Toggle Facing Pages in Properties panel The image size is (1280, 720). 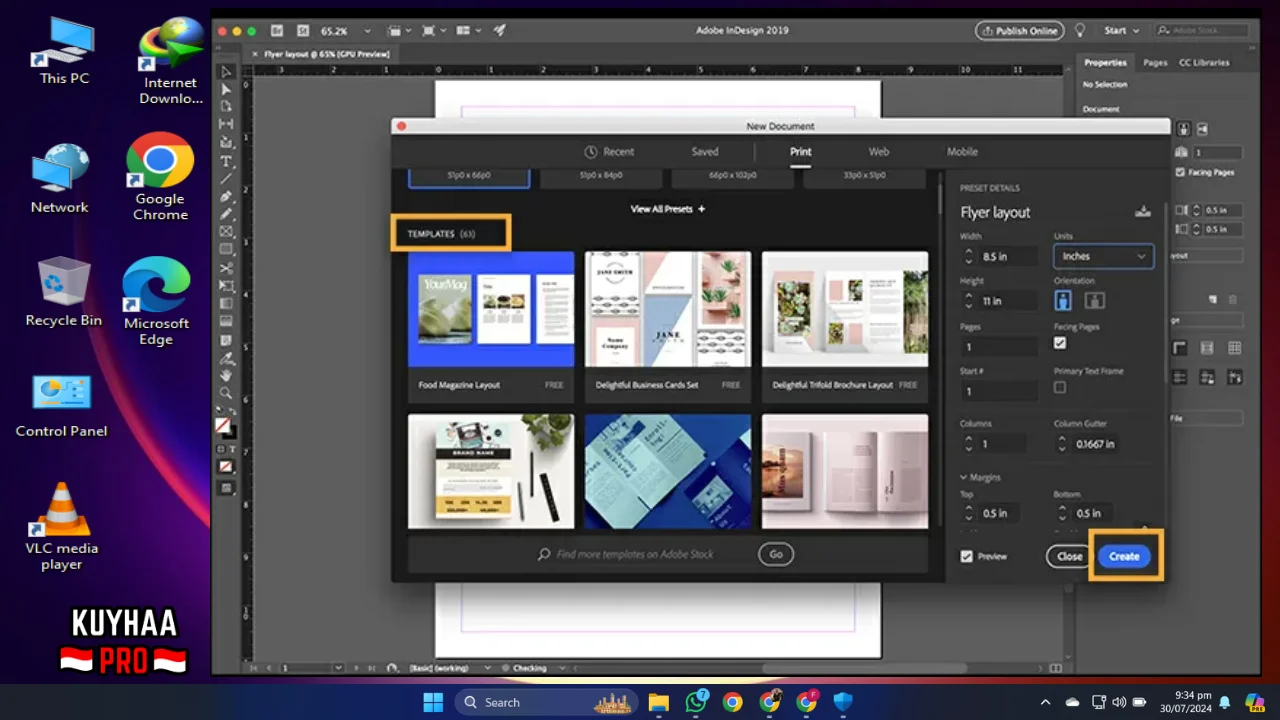tap(1181, 172)
